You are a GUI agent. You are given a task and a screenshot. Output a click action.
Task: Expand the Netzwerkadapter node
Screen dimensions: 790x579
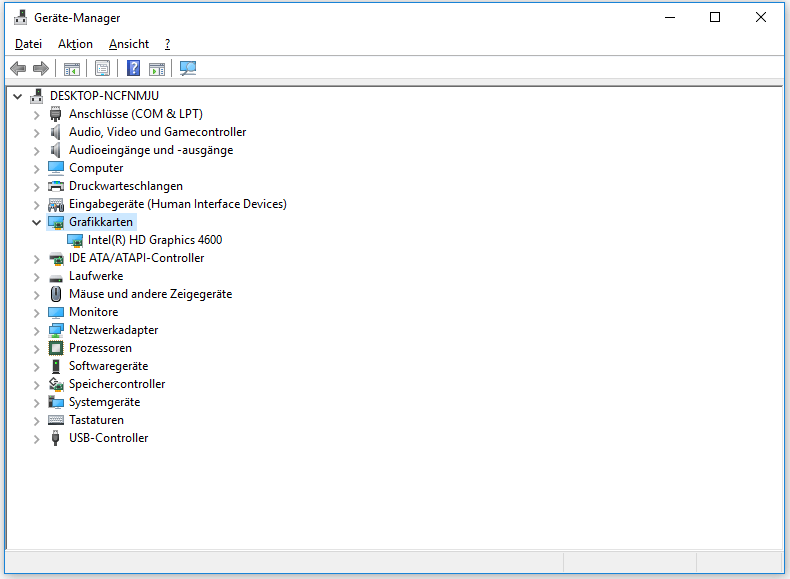pyautogui.click(x=36, y=331)
